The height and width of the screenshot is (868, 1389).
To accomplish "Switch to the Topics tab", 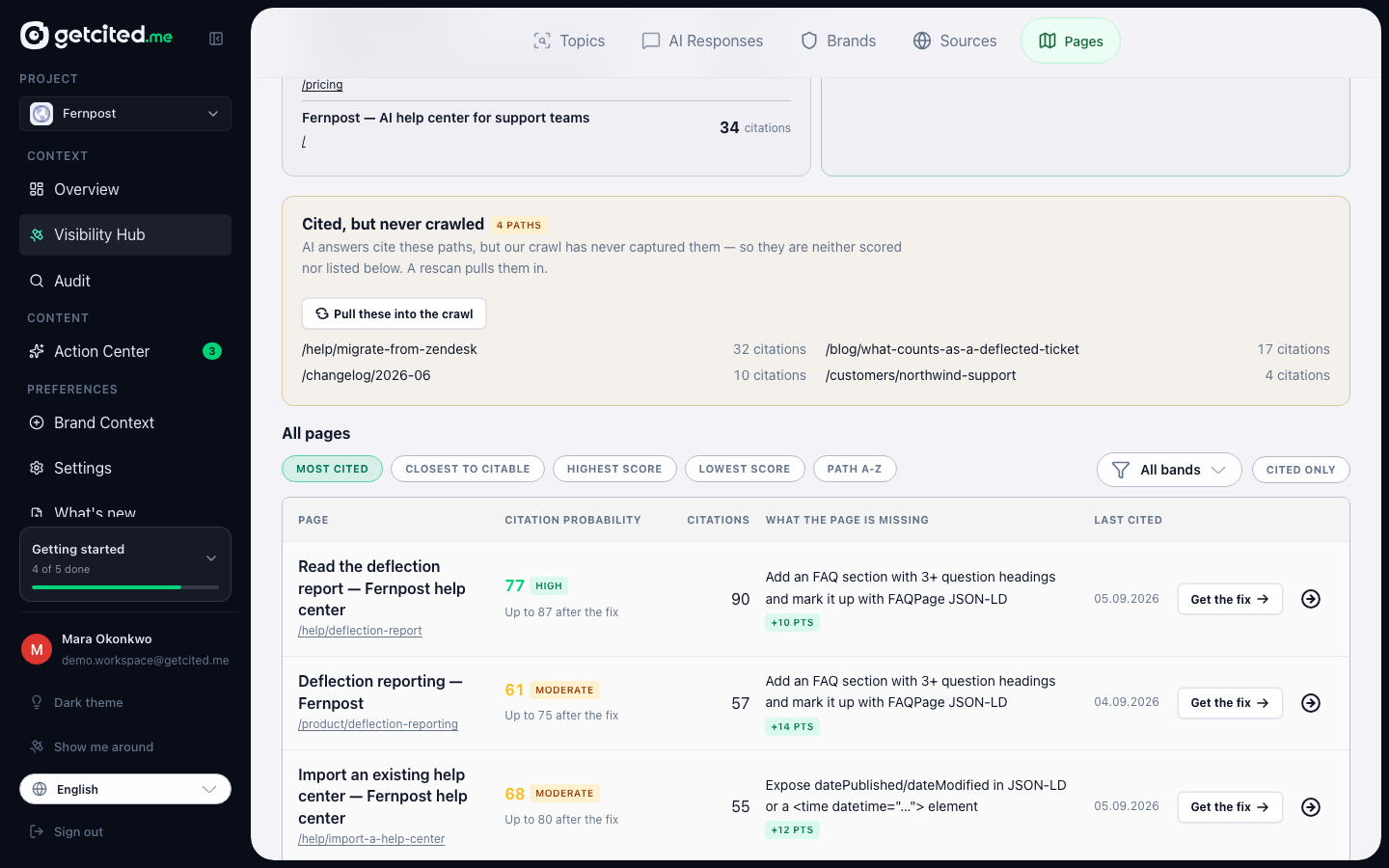I will (x=569, y=41).
